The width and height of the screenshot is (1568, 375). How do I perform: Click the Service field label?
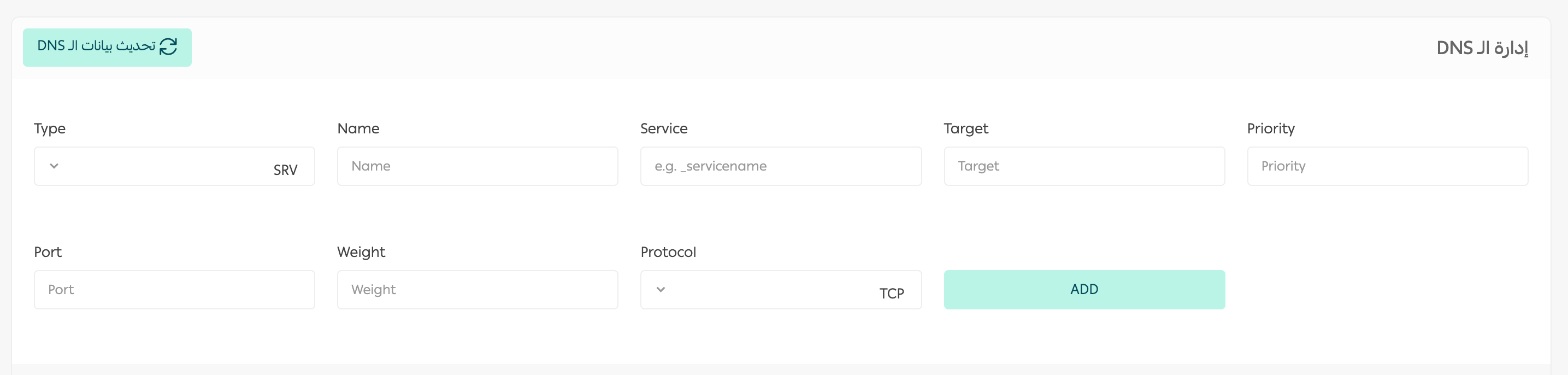tap(663, 128)
